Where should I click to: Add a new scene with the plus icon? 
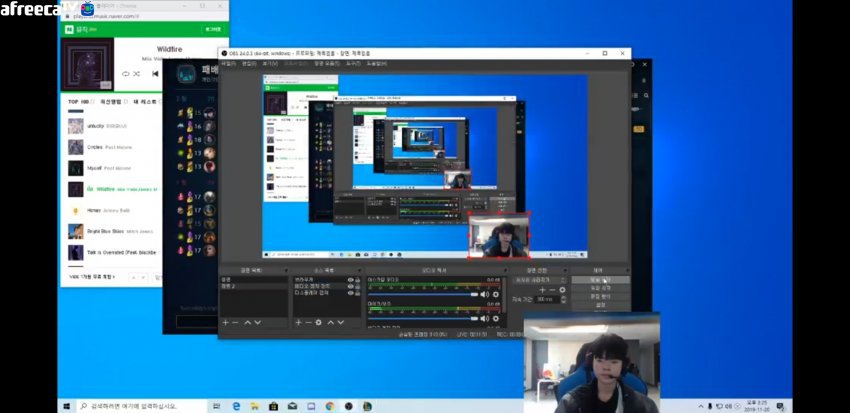coord(225,322)
